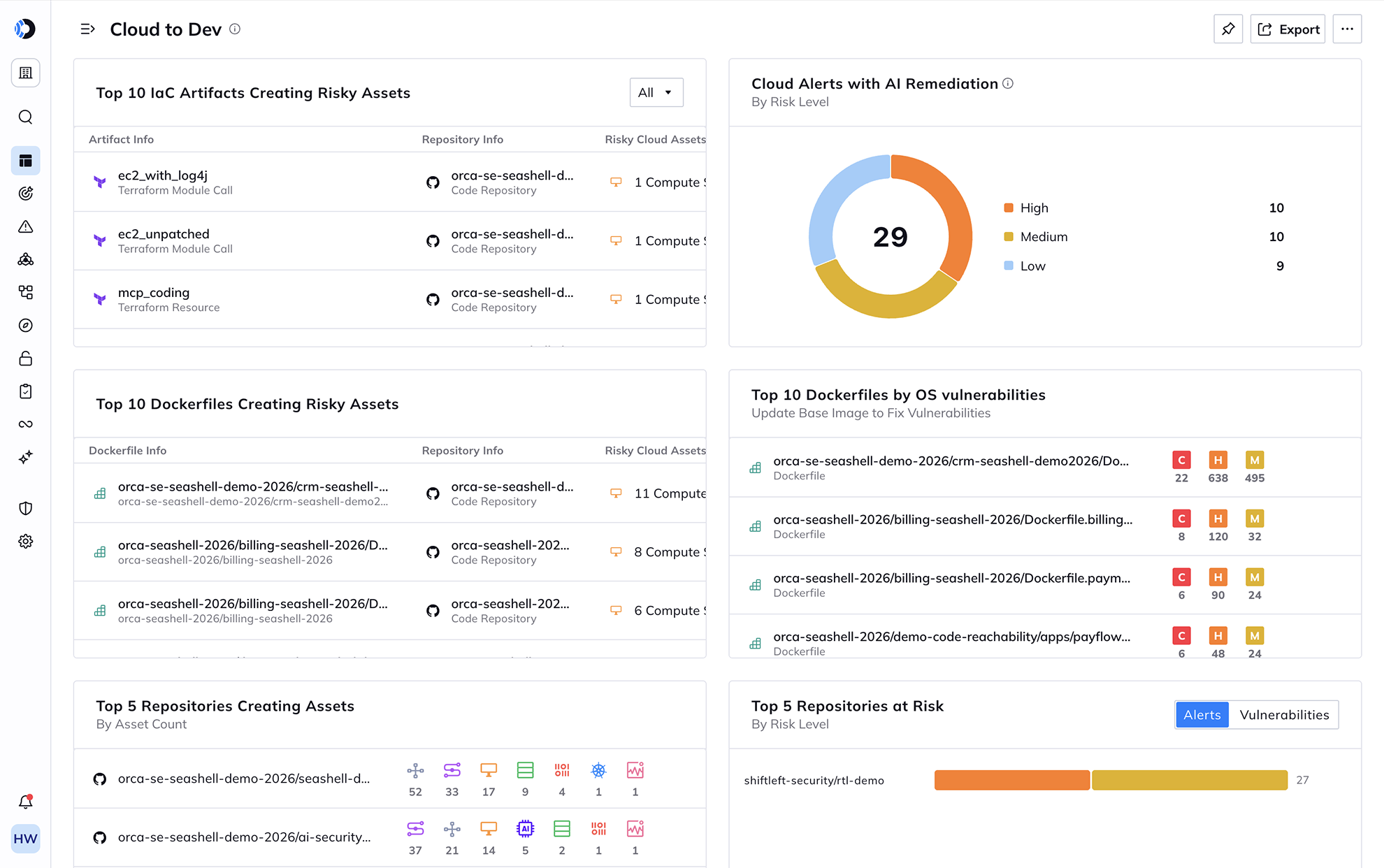Image resolution: width=1384 pixels, height=868 pixels.
Task: Open the ec2_unpatched artifact
Action: 164,234
